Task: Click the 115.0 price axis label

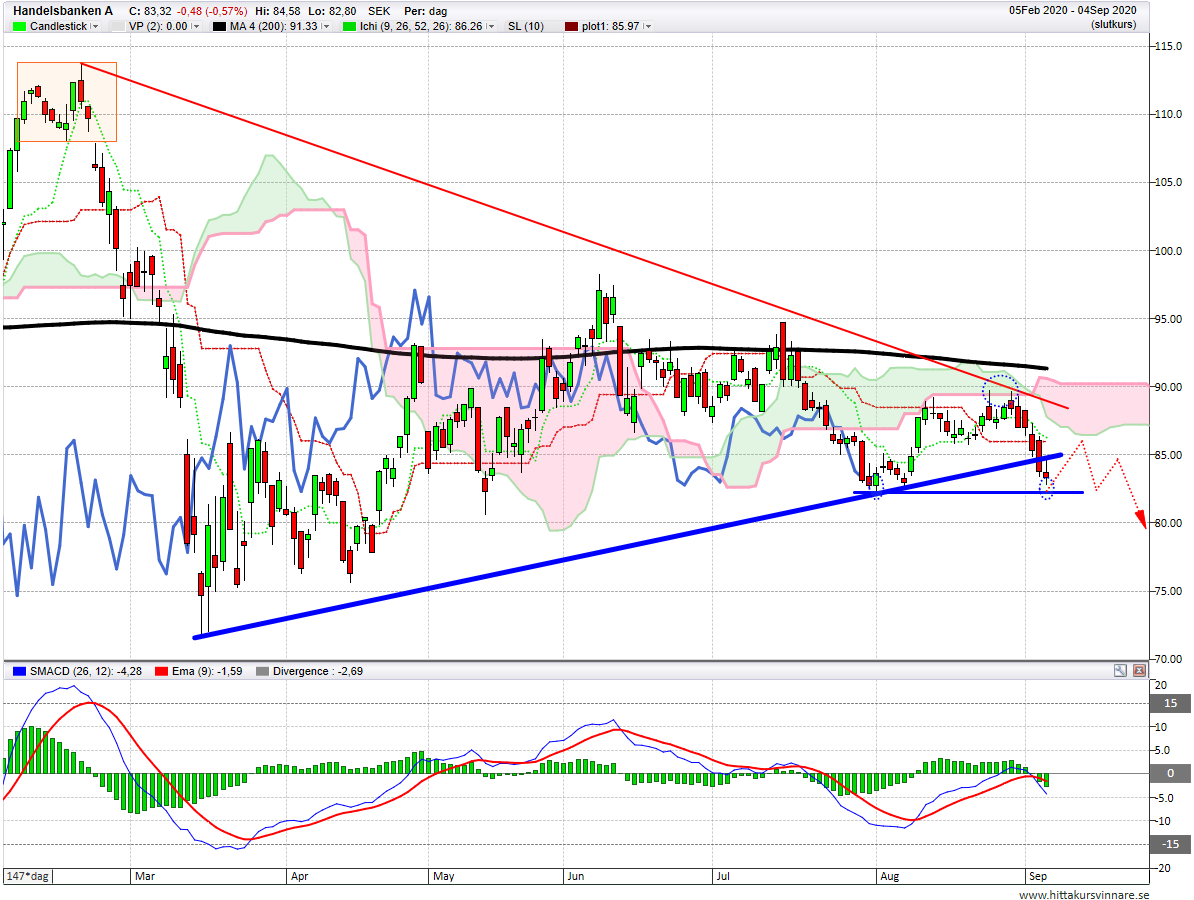Action: pos(1168,46)
